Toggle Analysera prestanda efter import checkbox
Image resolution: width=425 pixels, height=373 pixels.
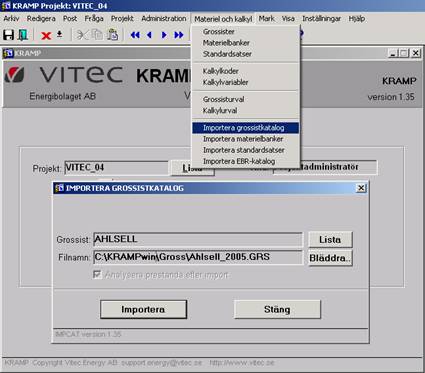97,274
